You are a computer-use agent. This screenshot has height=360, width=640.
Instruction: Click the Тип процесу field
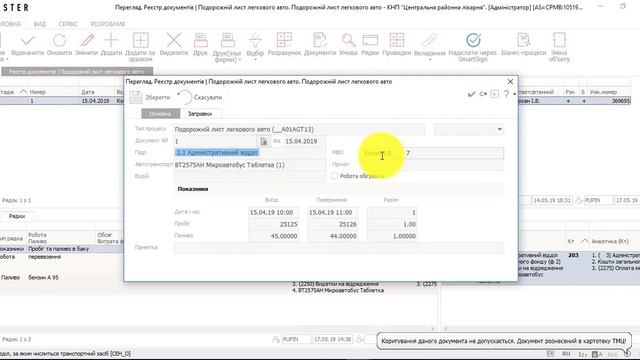pyautogui.click(x=299, y=129)
